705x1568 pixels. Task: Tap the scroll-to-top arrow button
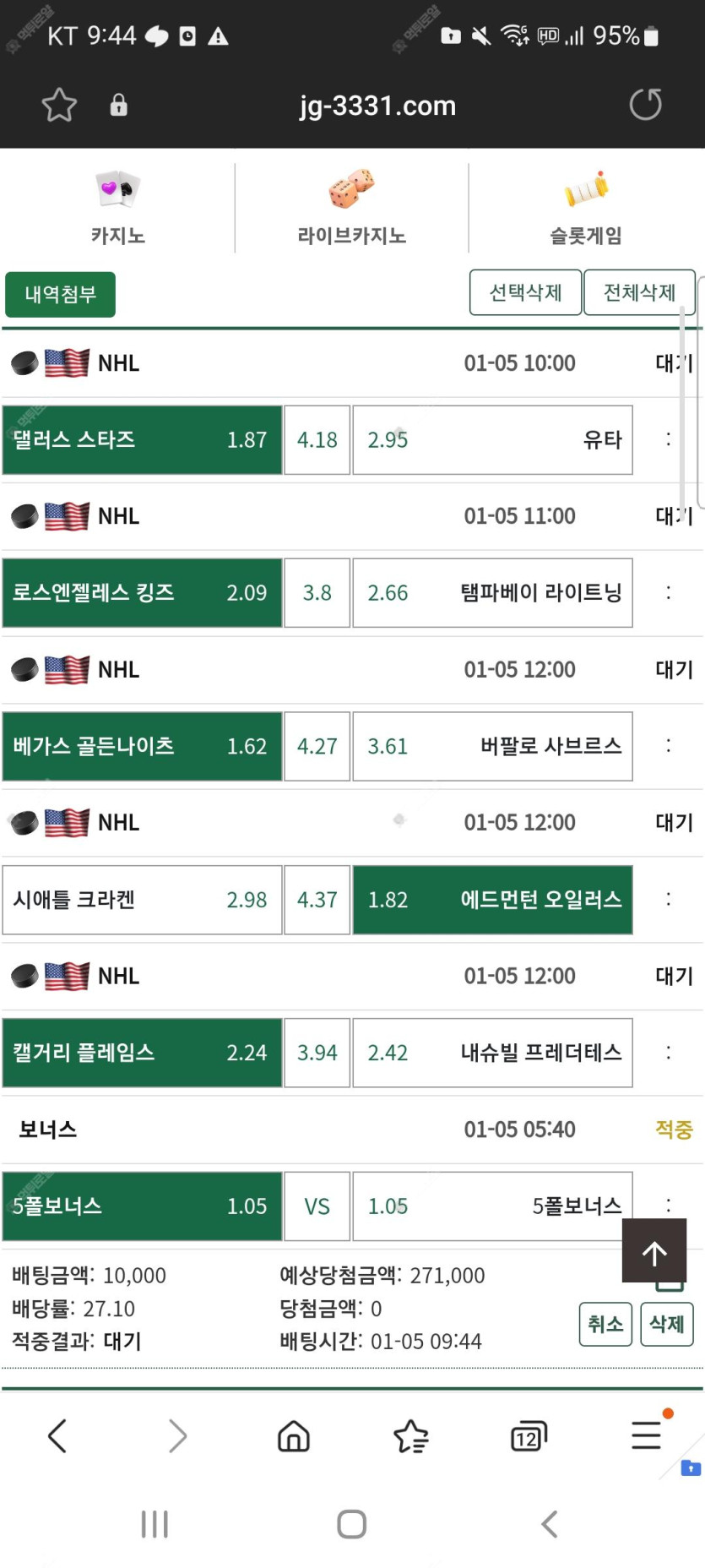654,1252
